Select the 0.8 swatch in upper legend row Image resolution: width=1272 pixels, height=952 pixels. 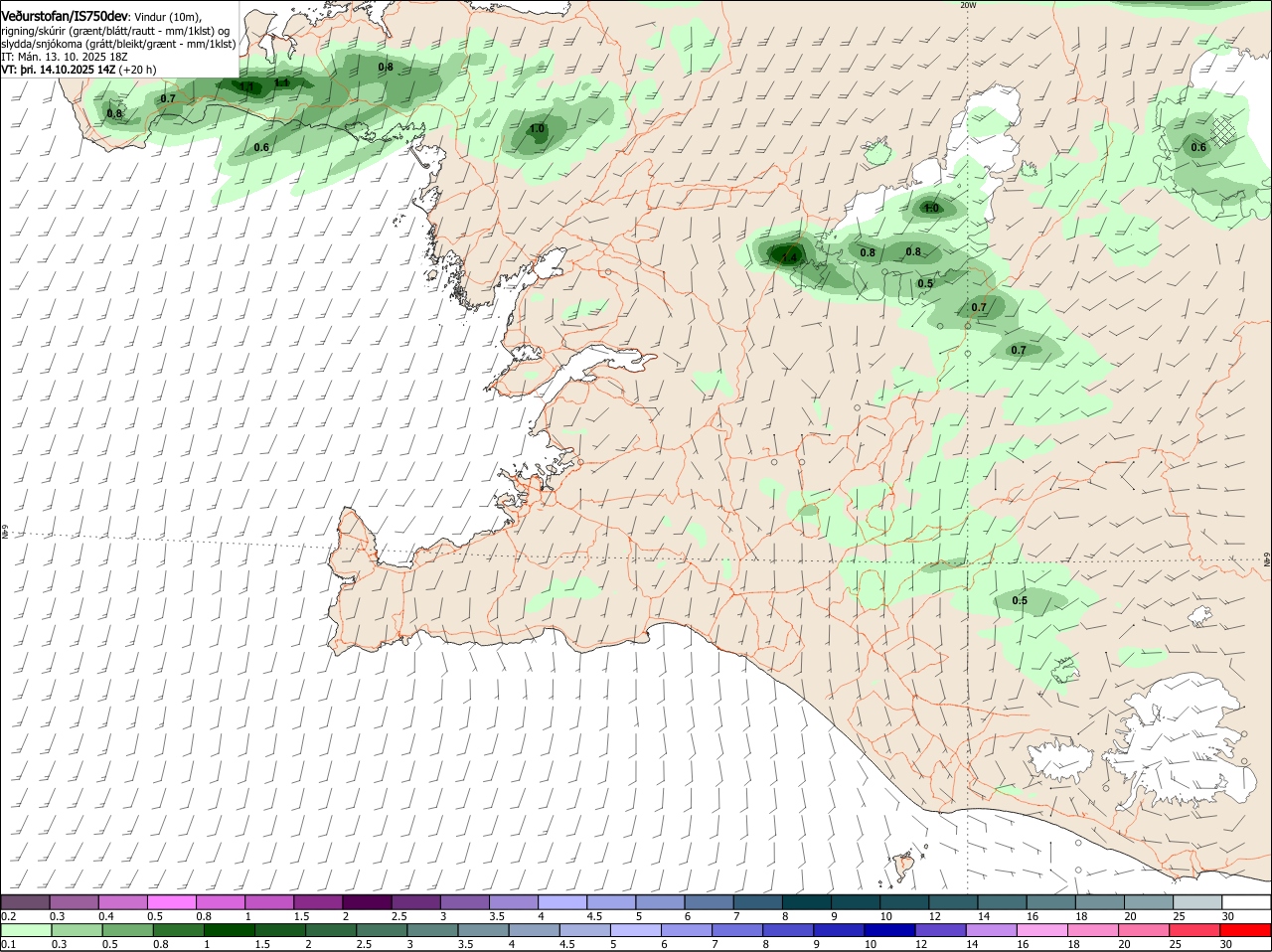tap(220, 901)
